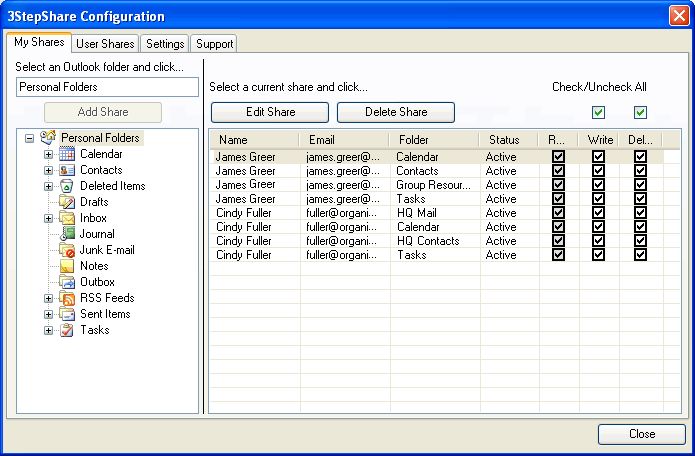Click the Contacts folder icon
The width and height of the screenshot is (695, 456).
67,170
